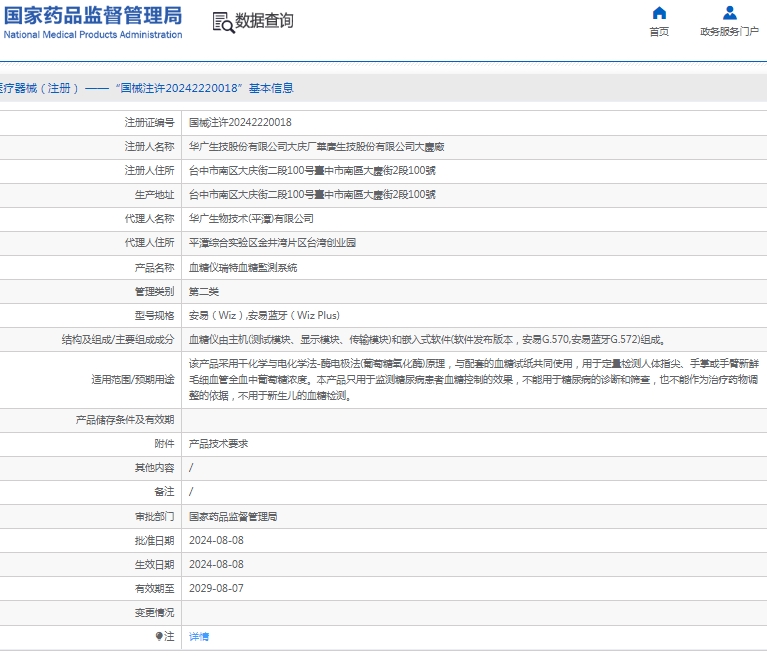This screenshot has width=767, height=656.
Task: Click the 其他内容 row label
Action: (155, 468)
